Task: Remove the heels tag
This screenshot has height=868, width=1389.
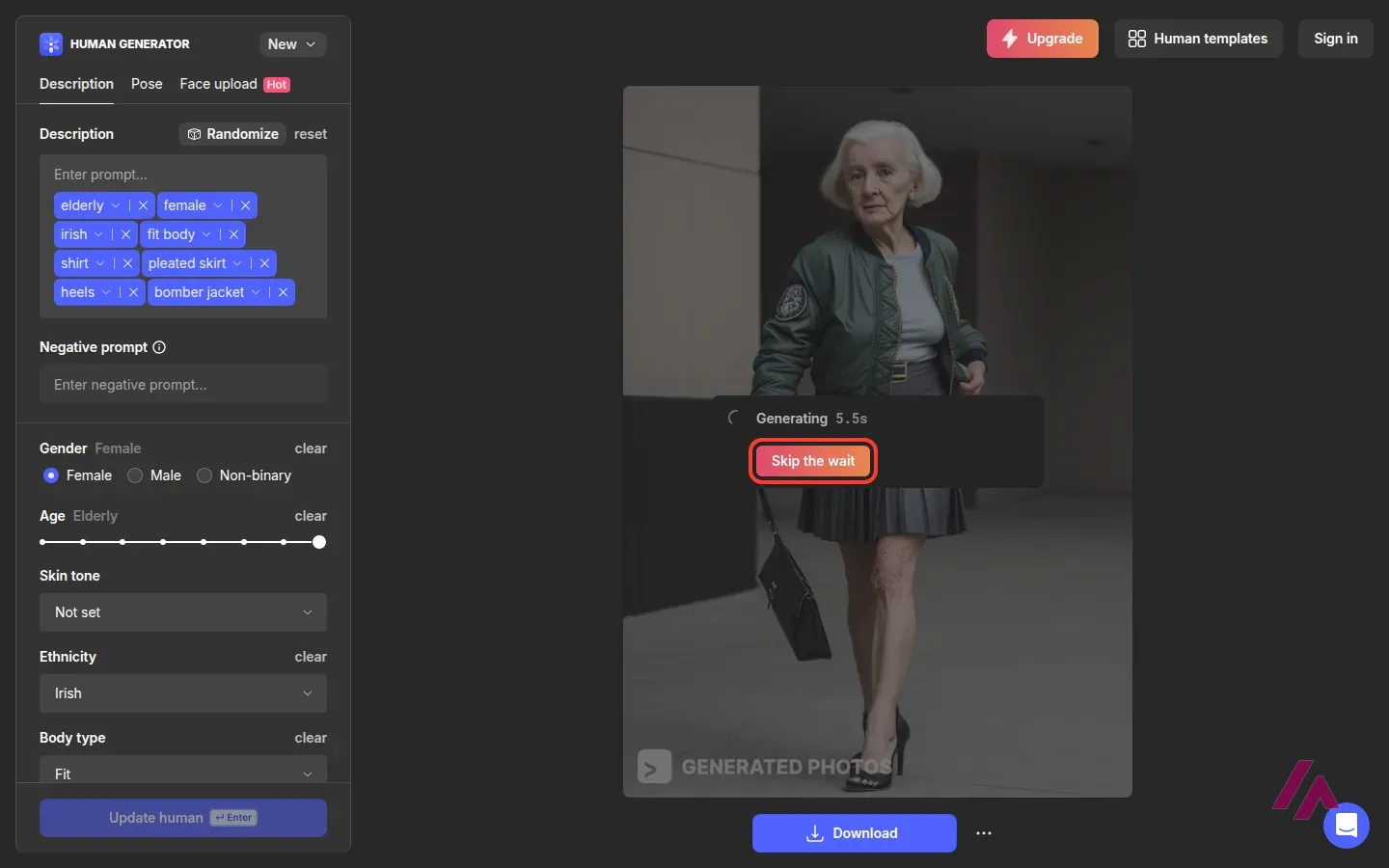Action: (133, 292)
